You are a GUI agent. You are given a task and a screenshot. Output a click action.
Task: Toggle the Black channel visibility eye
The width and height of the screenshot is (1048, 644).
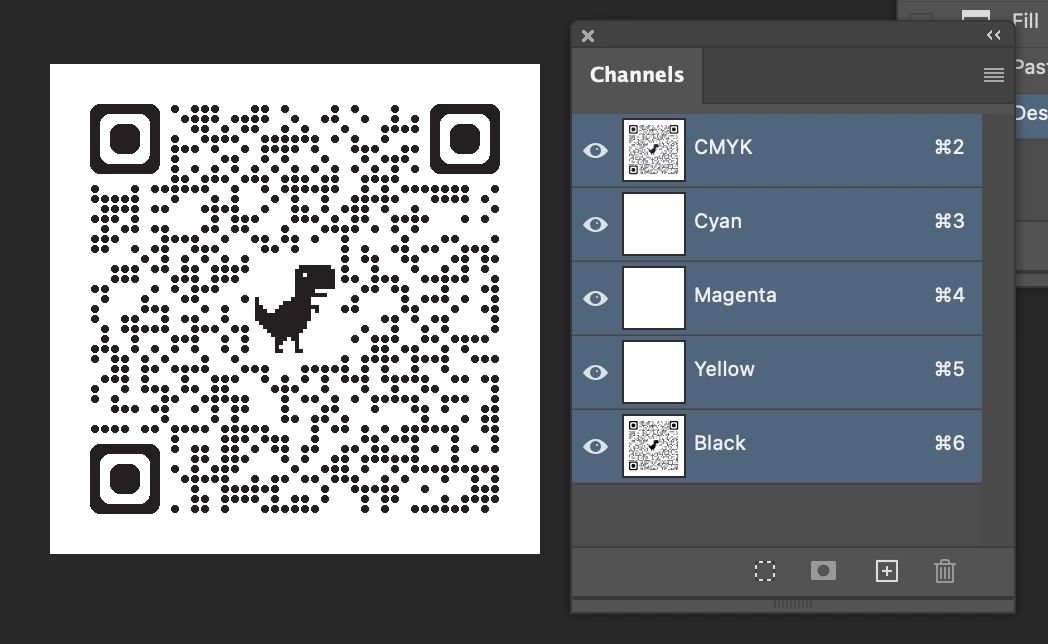595,446
